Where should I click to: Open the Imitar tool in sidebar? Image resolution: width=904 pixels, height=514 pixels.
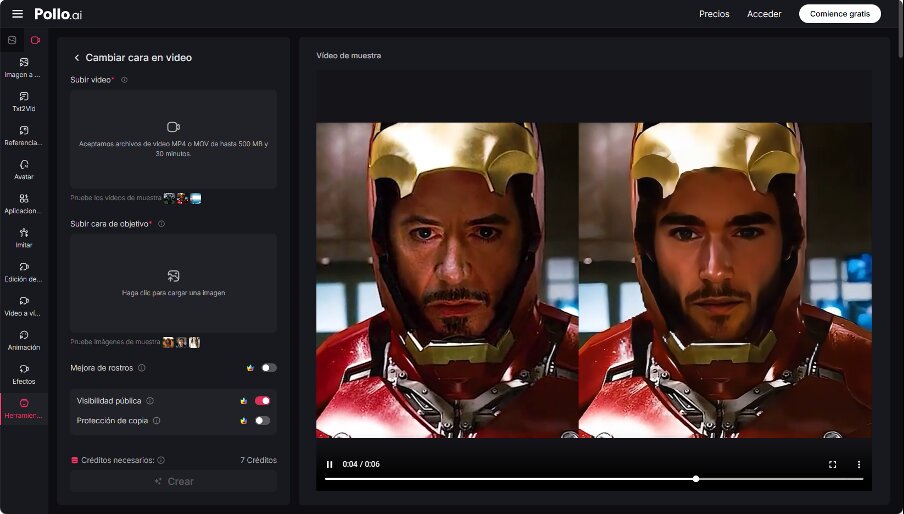(x=23, y=236)
